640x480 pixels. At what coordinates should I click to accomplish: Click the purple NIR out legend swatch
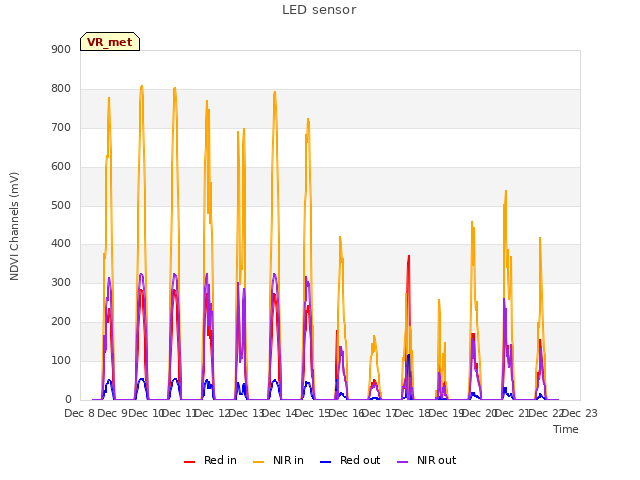point(402,462)
